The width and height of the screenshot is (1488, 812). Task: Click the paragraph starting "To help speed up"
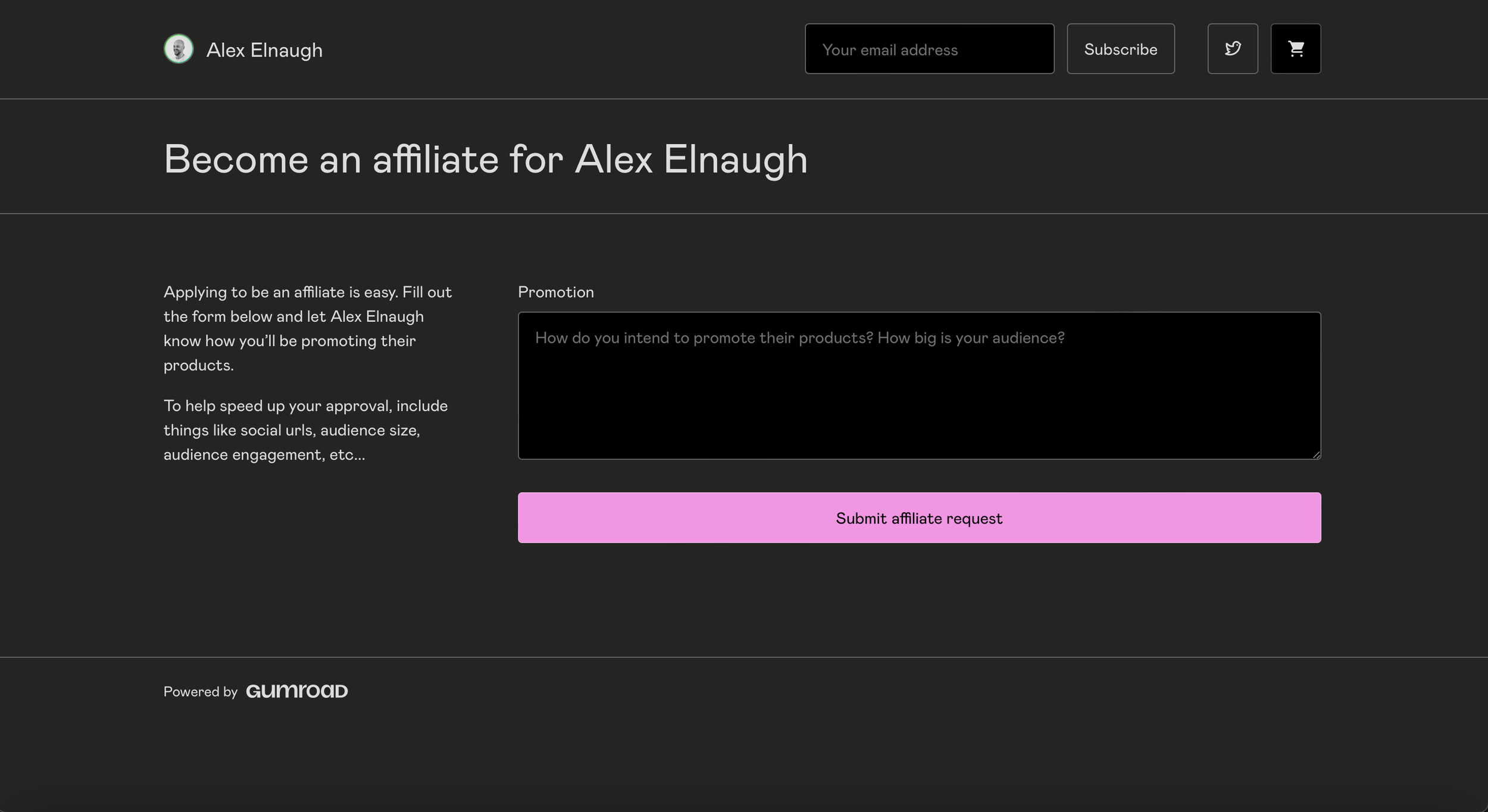pos(305,429)
